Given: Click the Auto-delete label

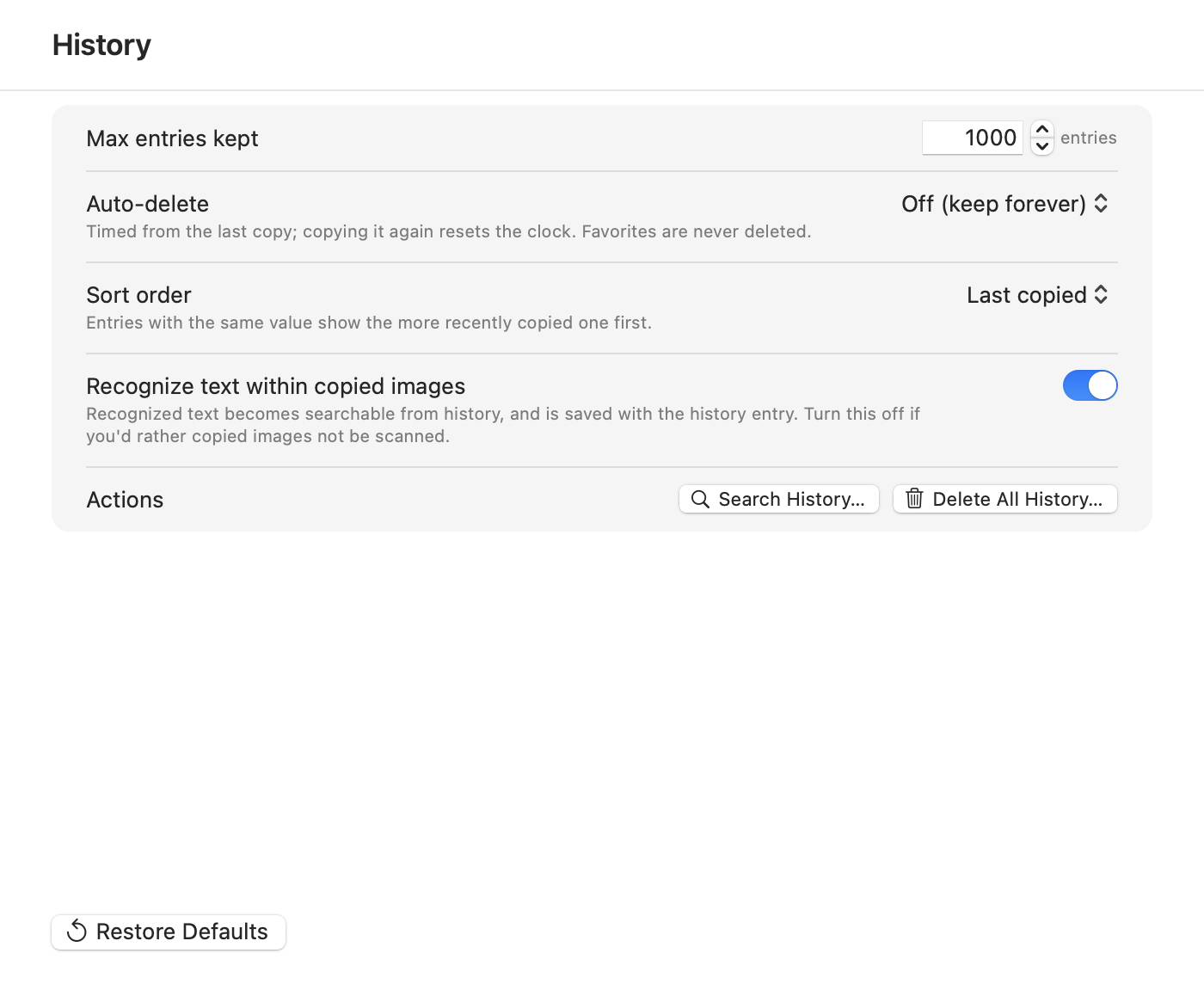Looking at the screenshot, I should pos(148,204).
